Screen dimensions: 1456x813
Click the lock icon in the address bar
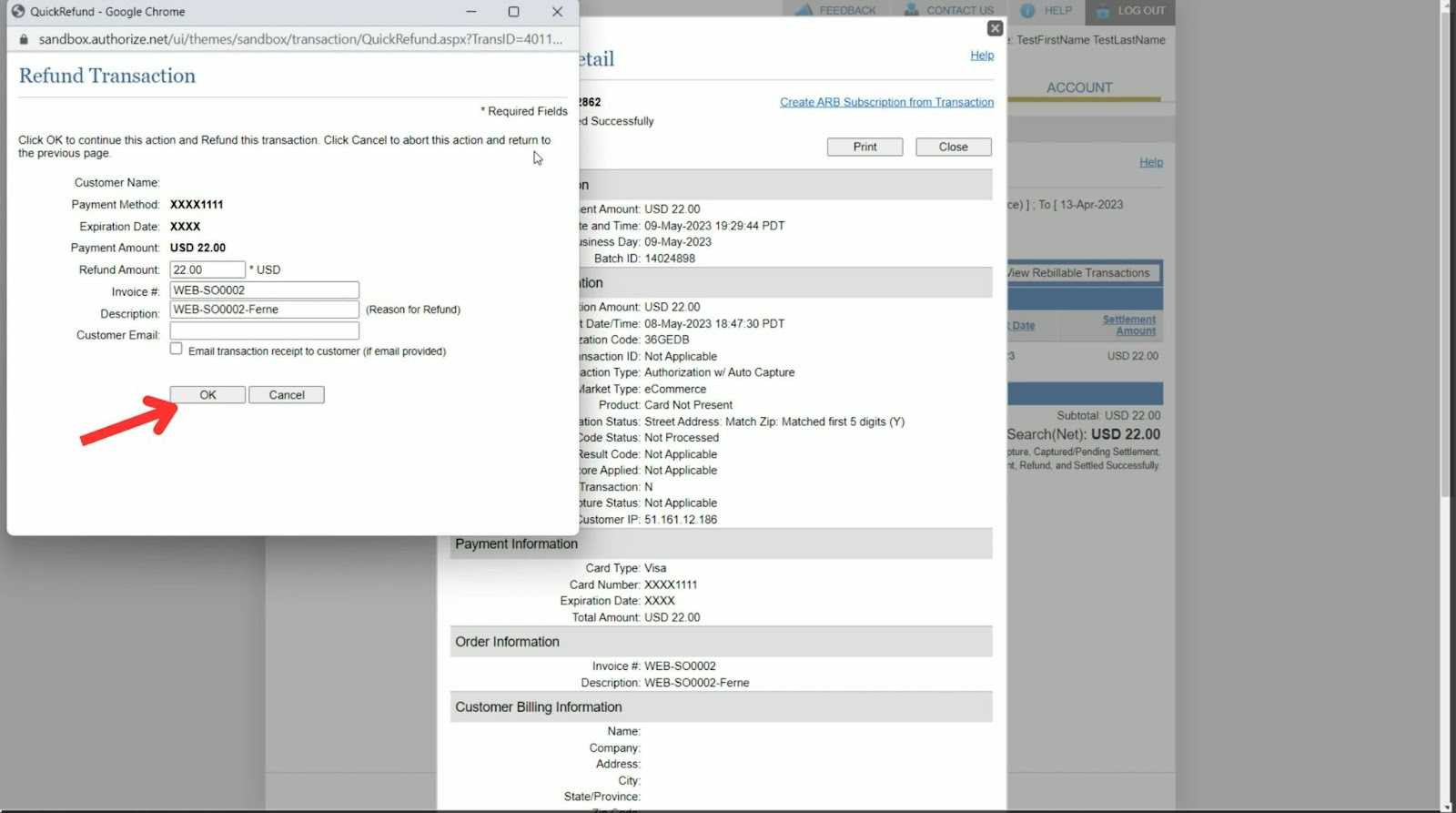click(24, 39)
